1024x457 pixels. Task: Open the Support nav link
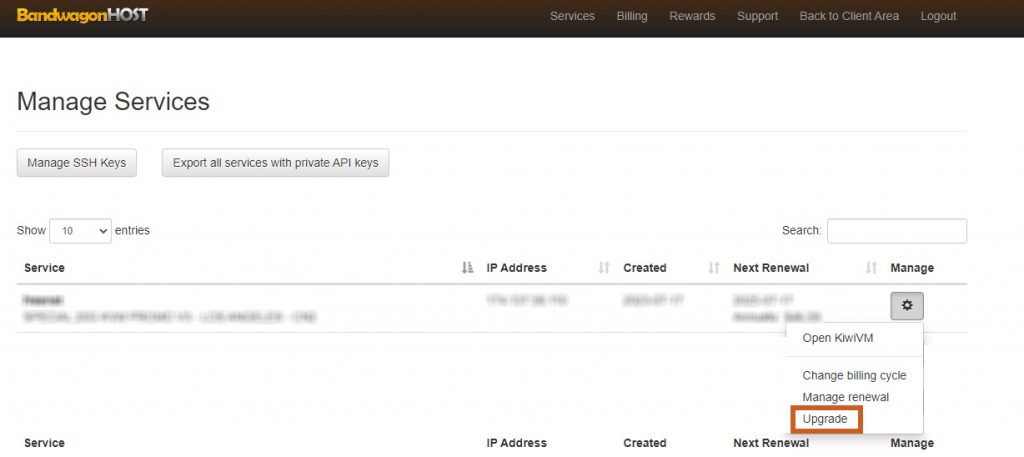coord(757,16)
